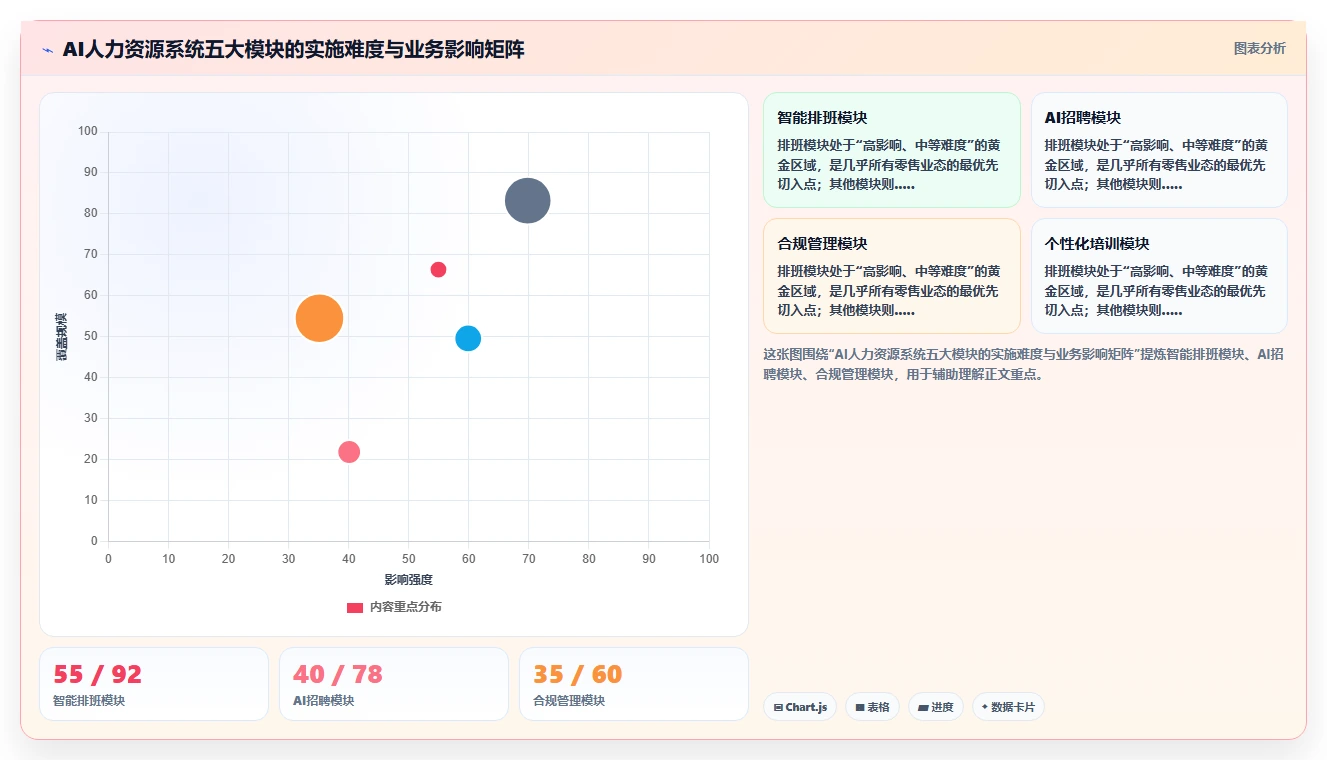This screenshot has width=1327, height=760.
Task: Click the pink bubble near value 22
Action: coord(349,452)
